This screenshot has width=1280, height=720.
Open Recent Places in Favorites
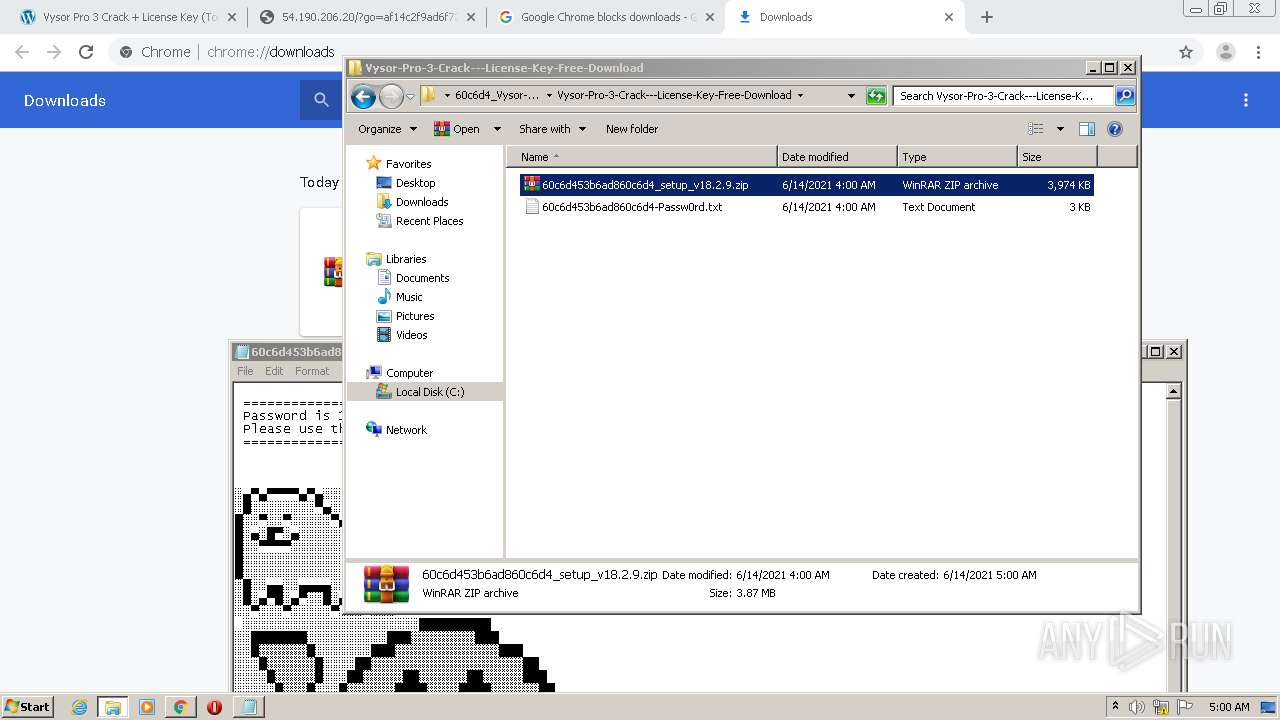[419, 221]
